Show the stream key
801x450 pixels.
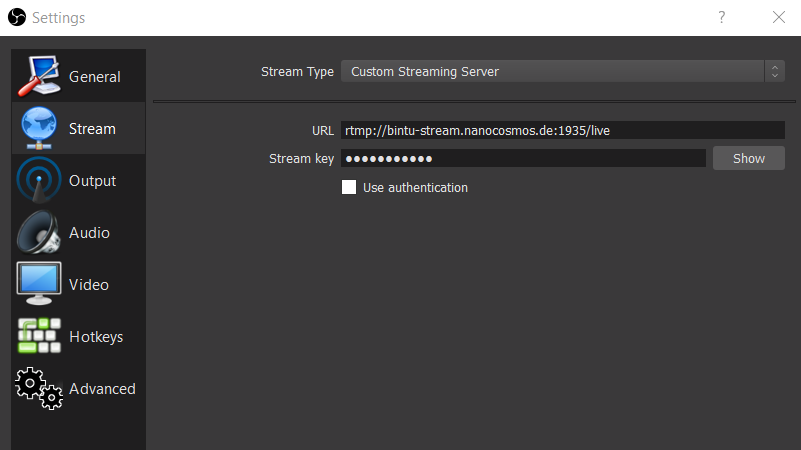pyautogui.click(x=748, y=158)
